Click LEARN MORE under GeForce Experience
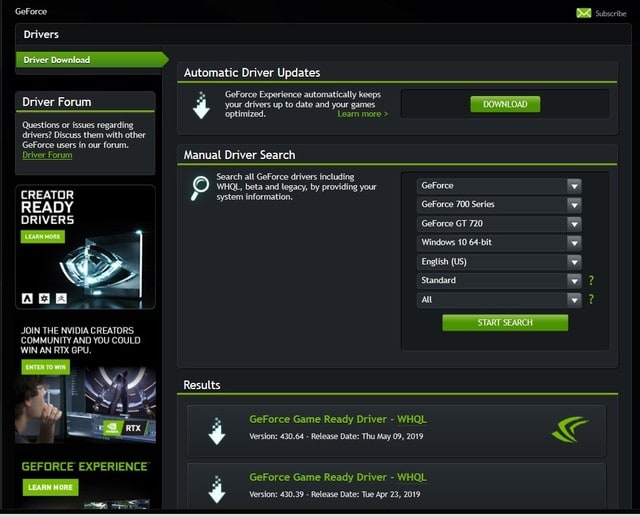This screenshot has width=640, height=517. point(51,487)
